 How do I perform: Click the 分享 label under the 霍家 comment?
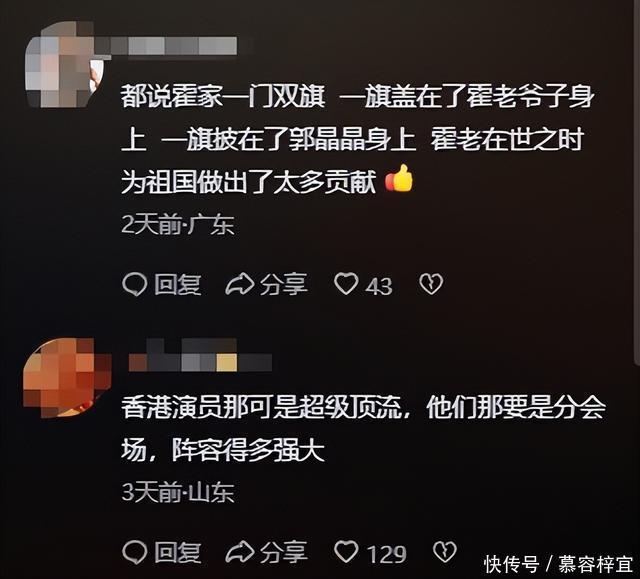click(284, 284)
